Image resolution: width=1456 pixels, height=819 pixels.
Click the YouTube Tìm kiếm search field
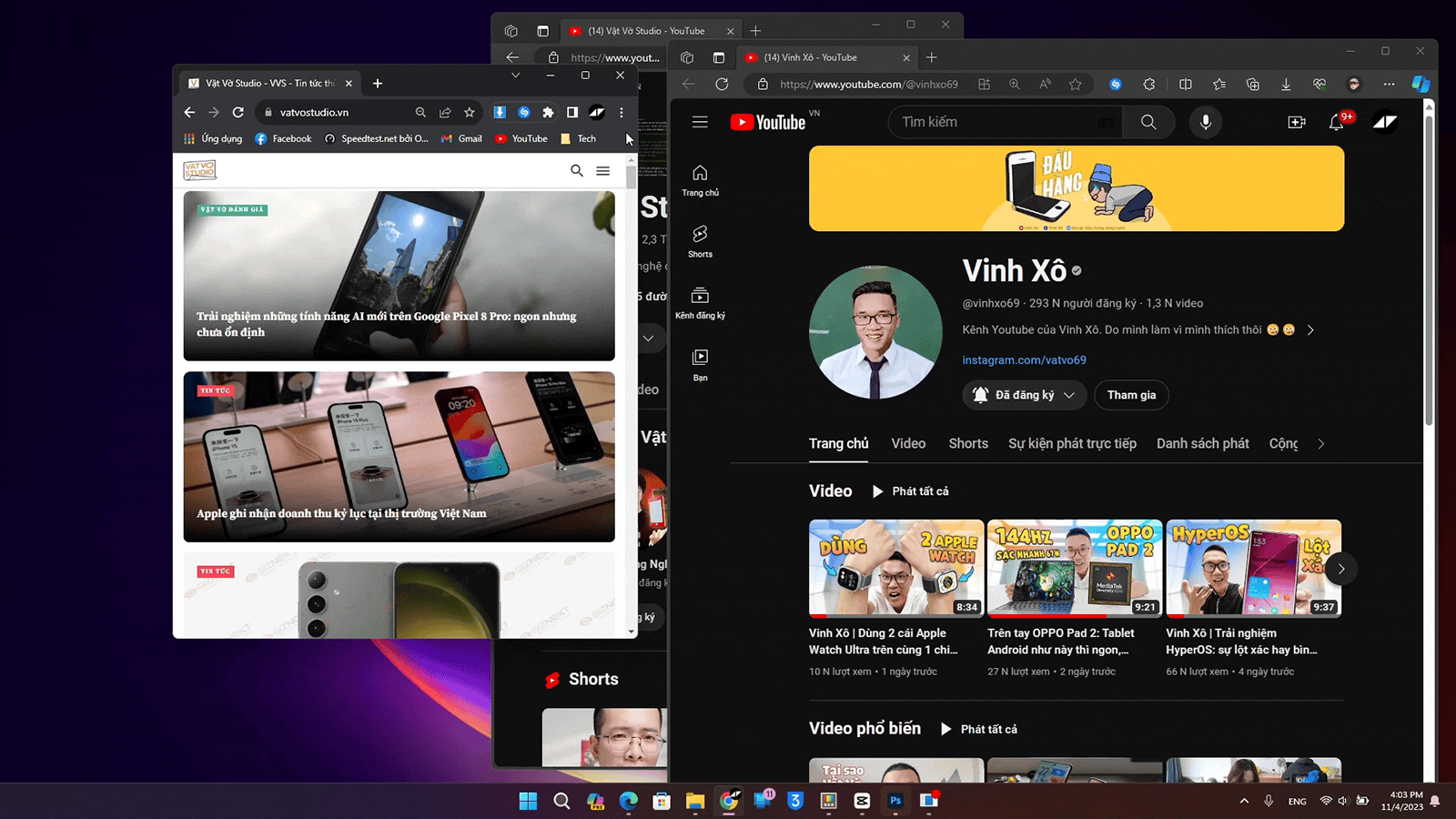(1006, 122)
